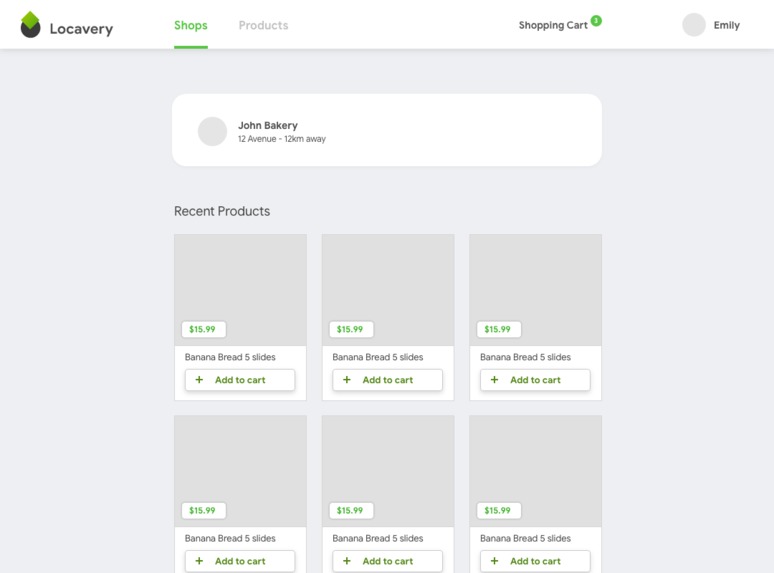
Task: Click 'Banana Bread 5 slides' title on top-row right card
Action: coord(525,357)
